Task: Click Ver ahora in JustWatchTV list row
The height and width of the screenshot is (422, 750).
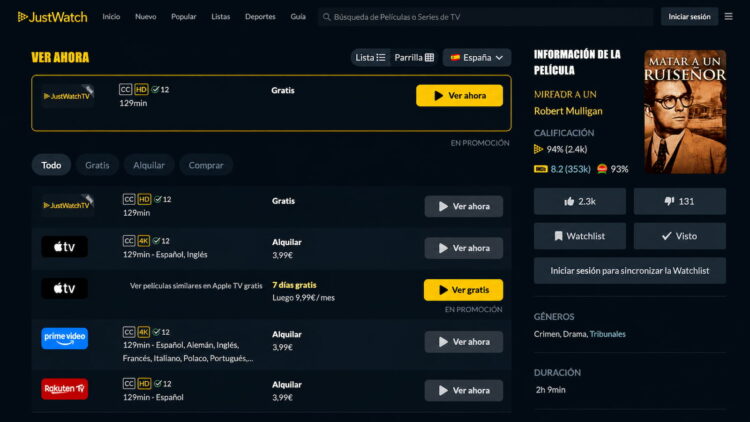Action: point(463,206)
